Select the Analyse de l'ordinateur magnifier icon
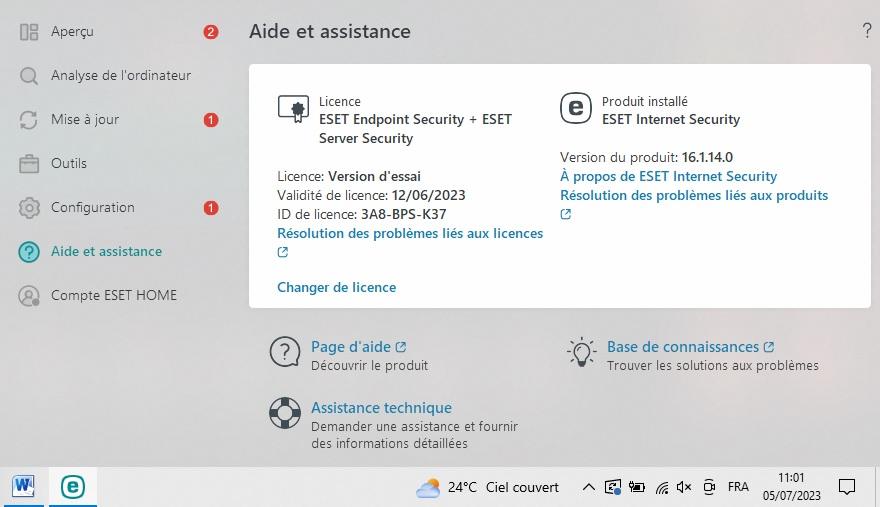 pos(29,76)
